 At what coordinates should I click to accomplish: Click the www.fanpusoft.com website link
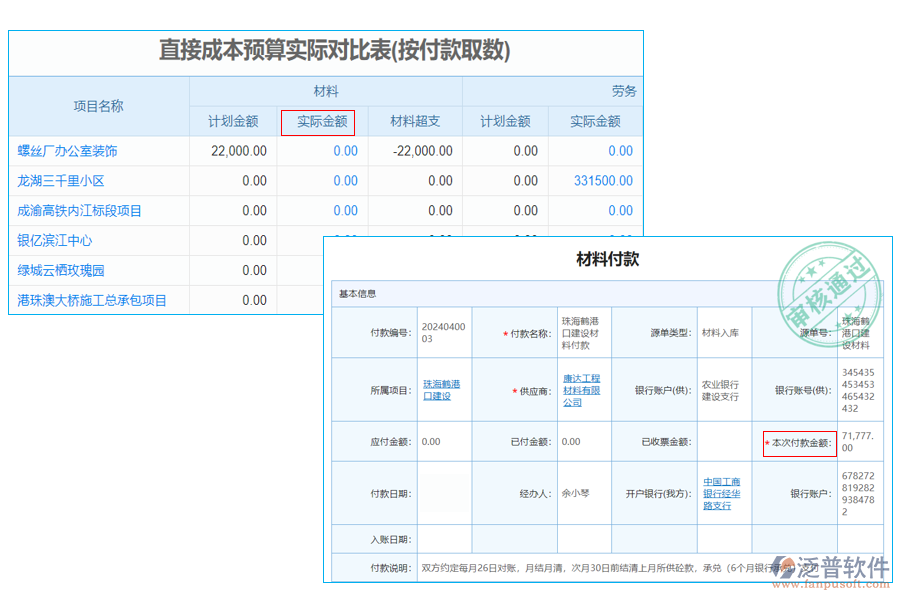(831, 582)
